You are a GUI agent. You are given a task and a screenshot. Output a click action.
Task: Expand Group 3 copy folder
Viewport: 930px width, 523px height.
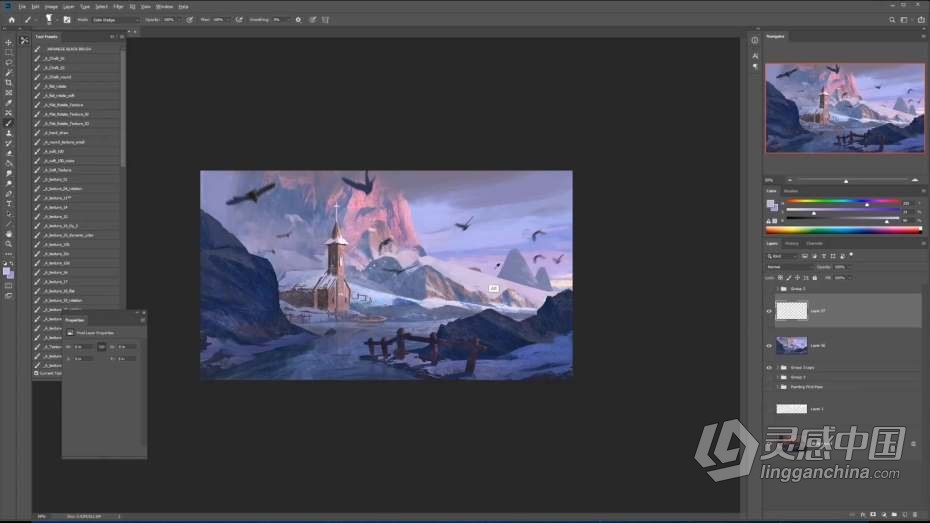tap(778, 368)
